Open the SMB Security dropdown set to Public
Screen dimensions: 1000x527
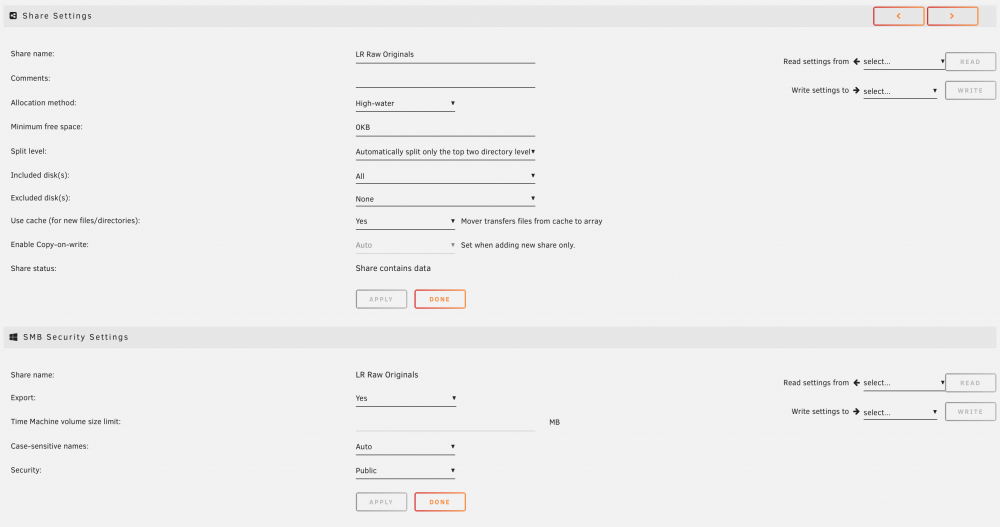[405, 471]
